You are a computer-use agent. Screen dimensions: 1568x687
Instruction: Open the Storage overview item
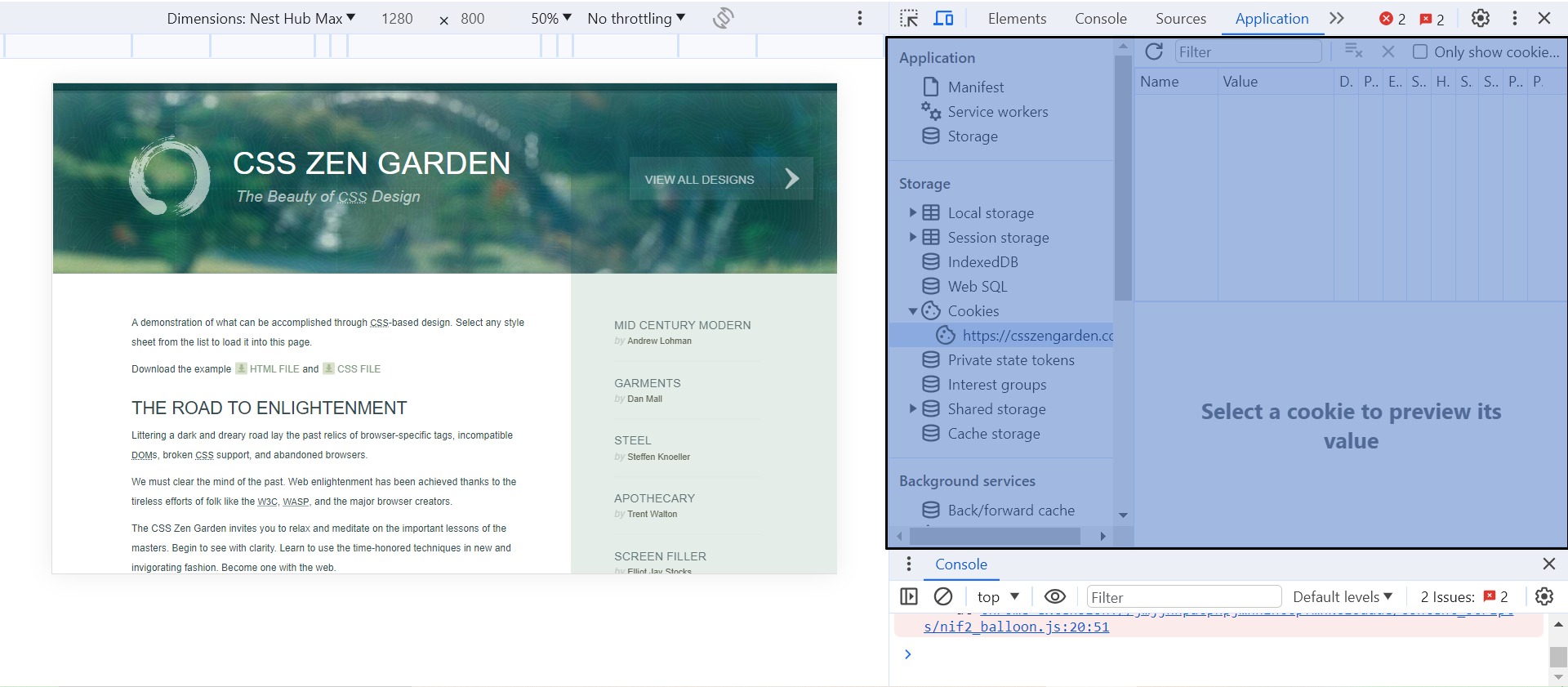point(973,136)
